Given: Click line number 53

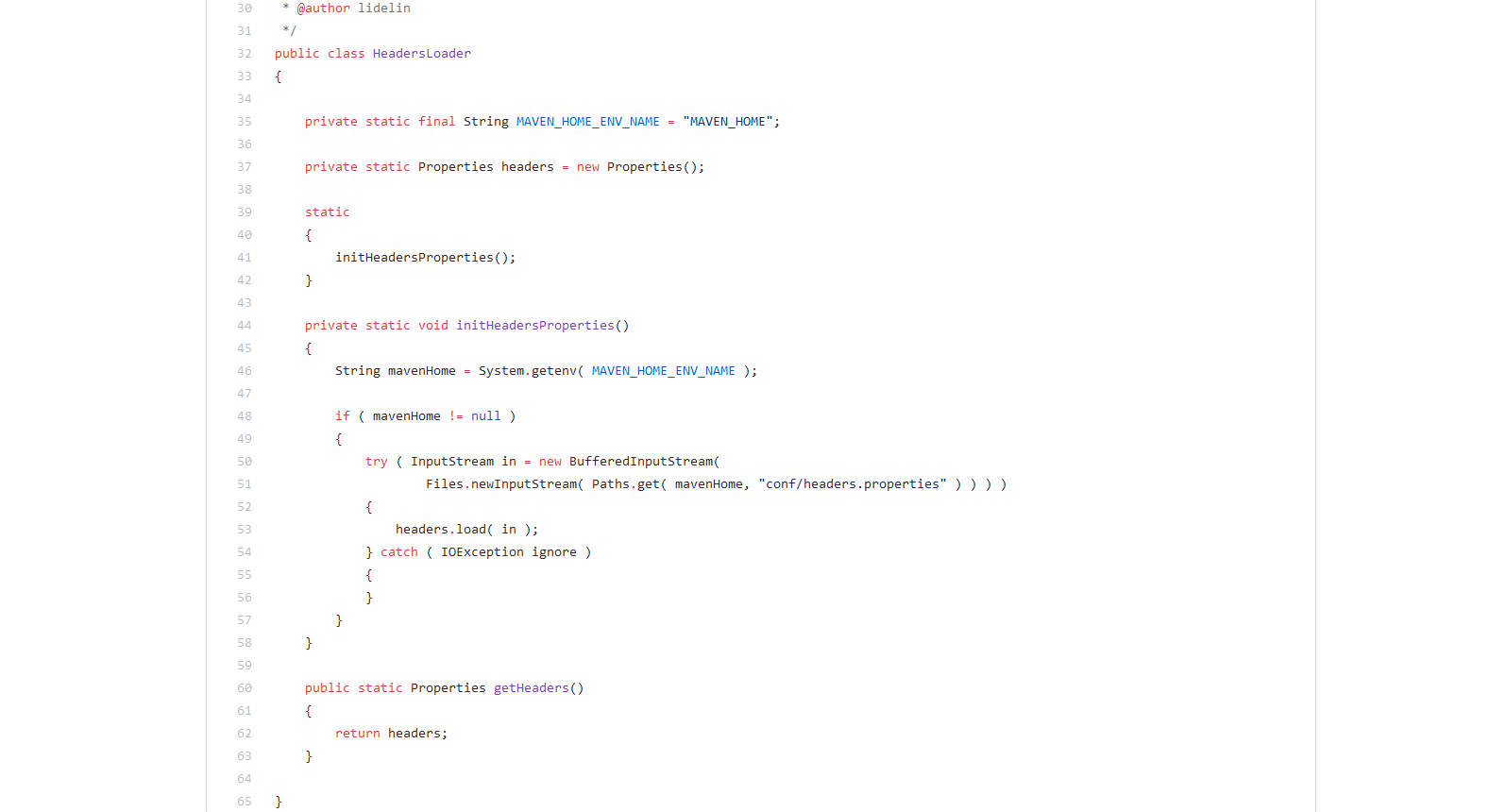Looking at the screenshot, I should [x=245, y=530].
